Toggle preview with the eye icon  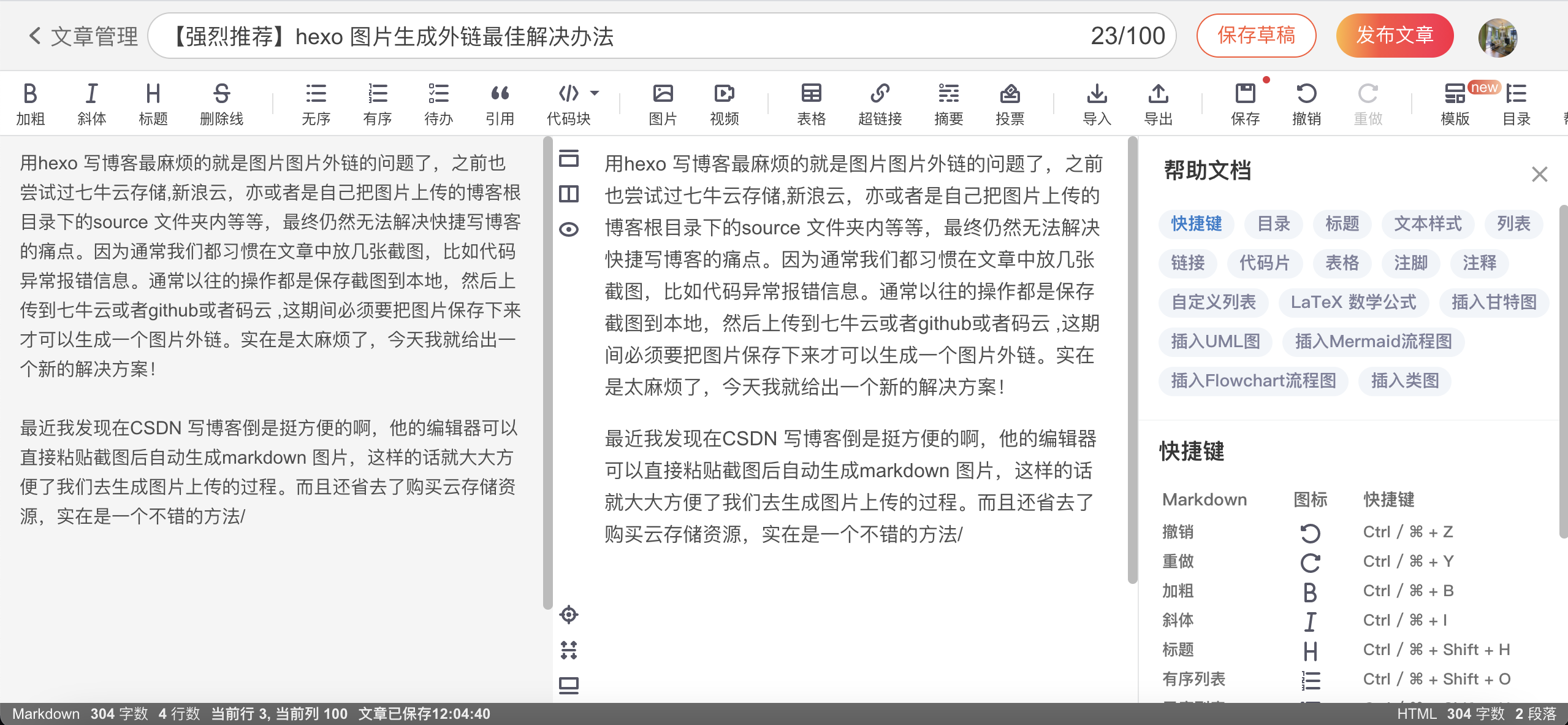(x=568, y=228)
